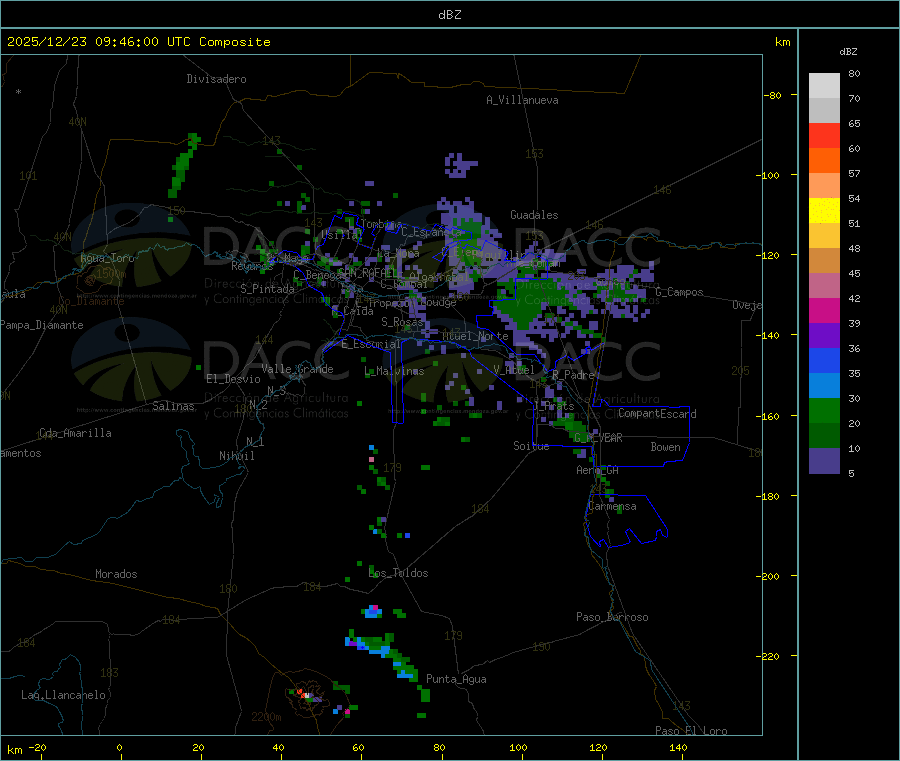Click the Divisadero map label

(x=216, y=79)
